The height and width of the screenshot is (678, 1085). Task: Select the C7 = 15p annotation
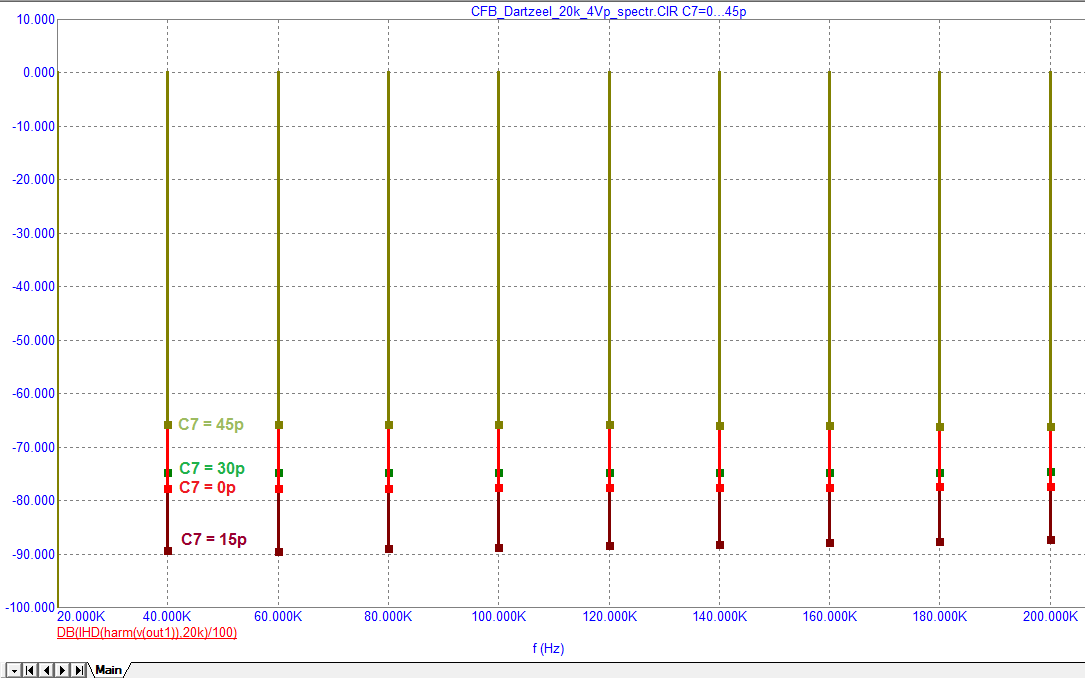pyautogui.click(x=214, y=539)
